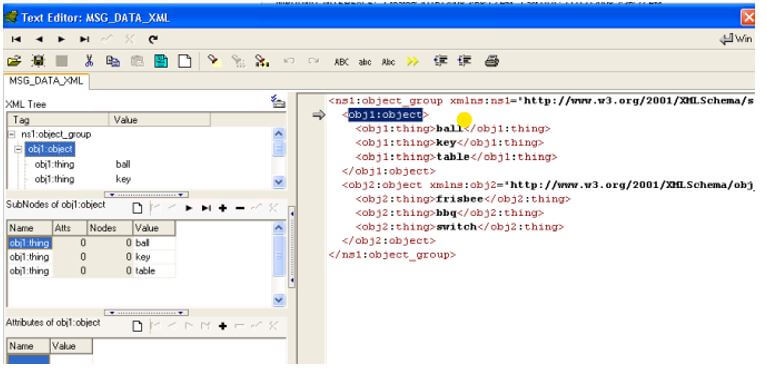Go to previous record in navigation bar
This screenshot has height=368, width=767.
click(x=39, y=39)
